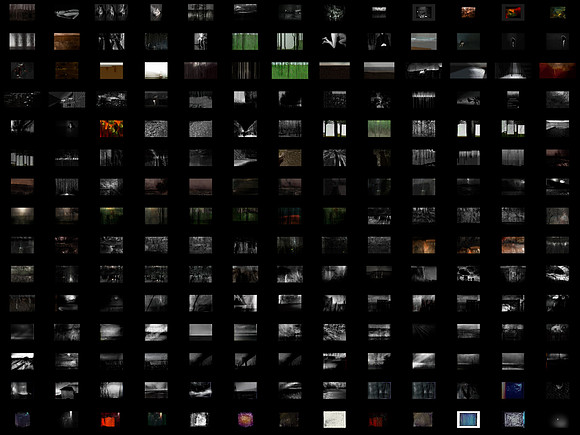Select green thumbnail with white vertical bars

(290, 41)
